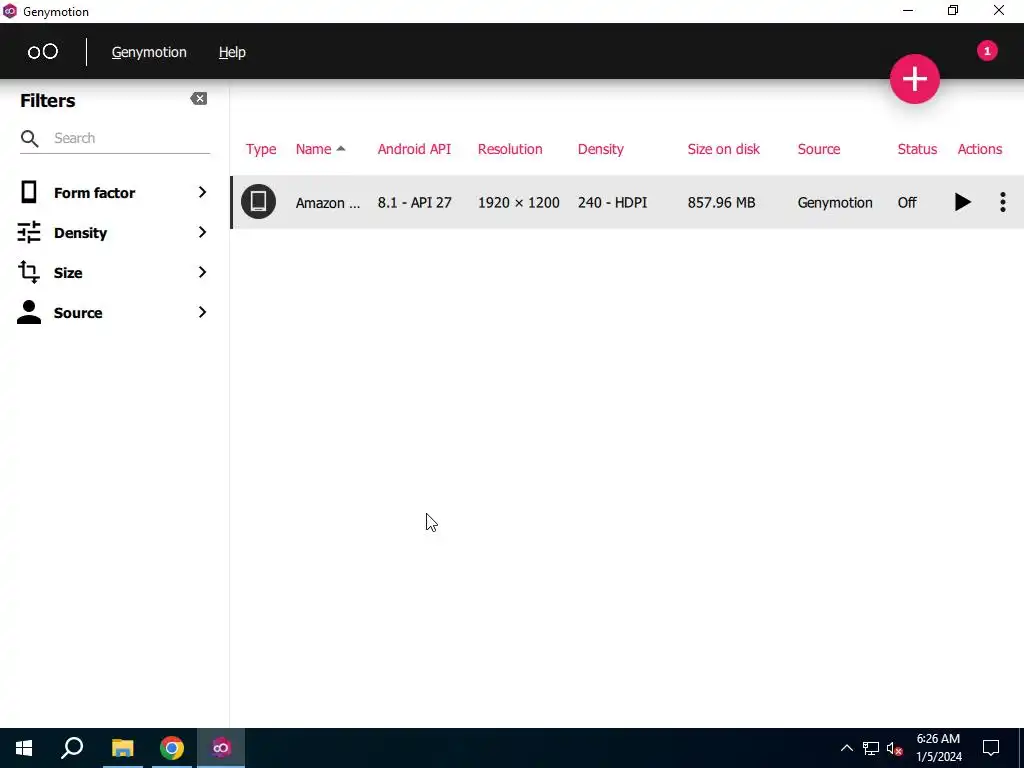1024x768 pixels.
Task: Click the Genymotion source cell
Action: pyautogui.click(x=835, y=202)
